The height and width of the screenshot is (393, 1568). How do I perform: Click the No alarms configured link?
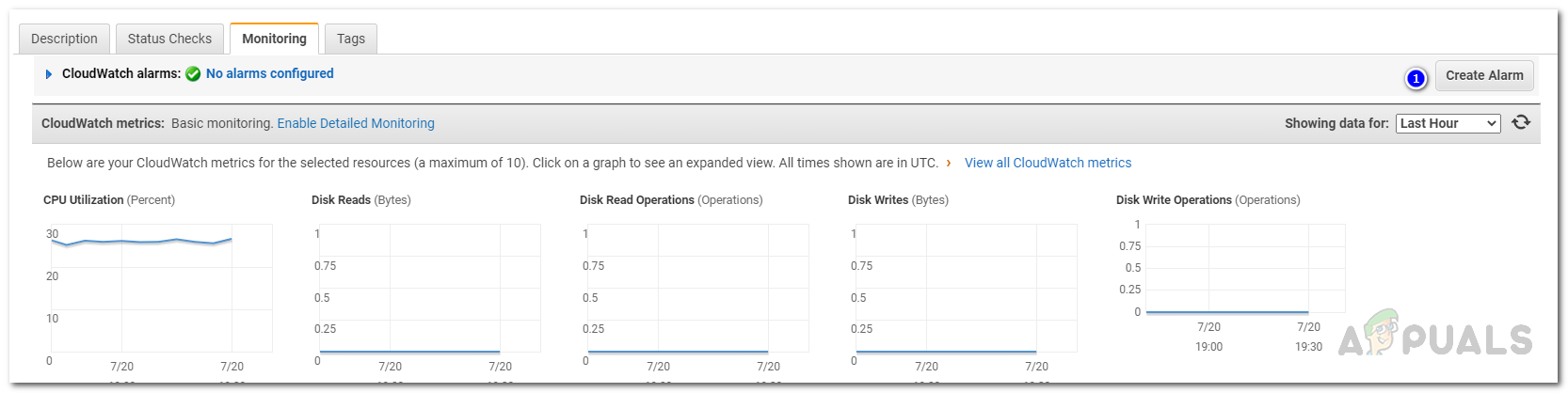click(x=270, y=73)
